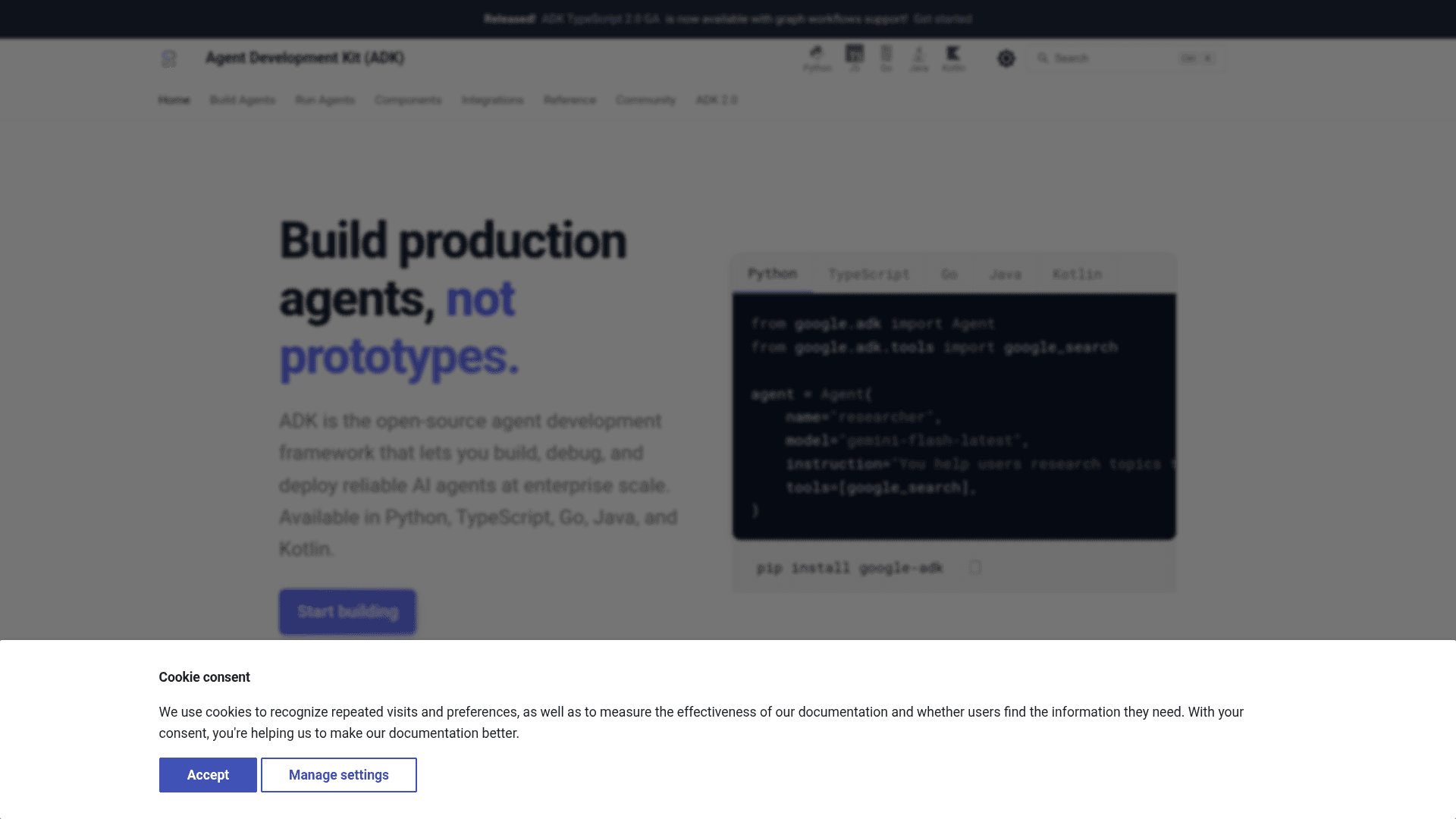The height and width of the screenshot is (819, 1456).
Task: Open the Components navigation item
Action: [408, 100]
